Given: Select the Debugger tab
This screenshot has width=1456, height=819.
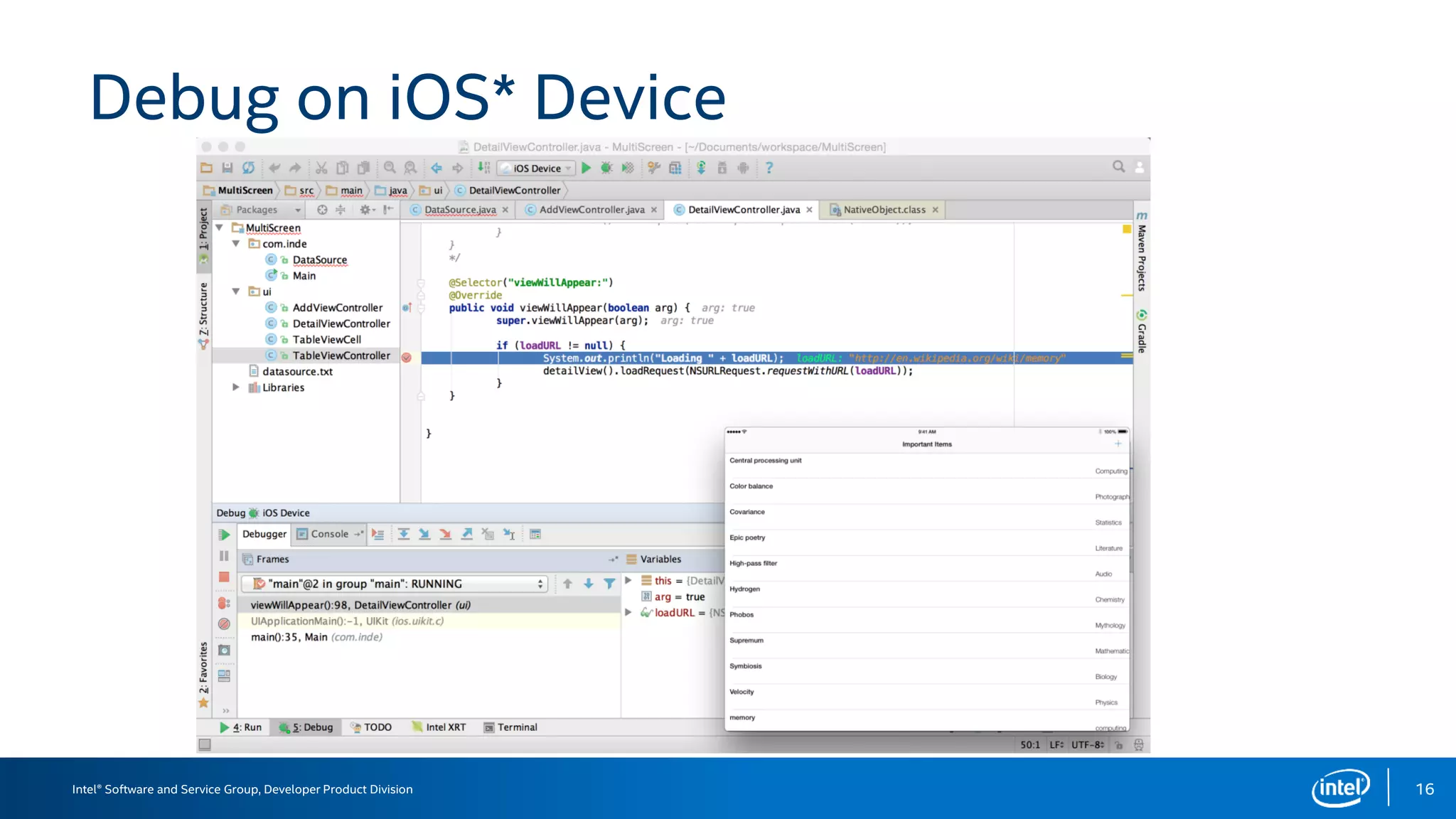Looking at the screenshot, I should [264, 534].
